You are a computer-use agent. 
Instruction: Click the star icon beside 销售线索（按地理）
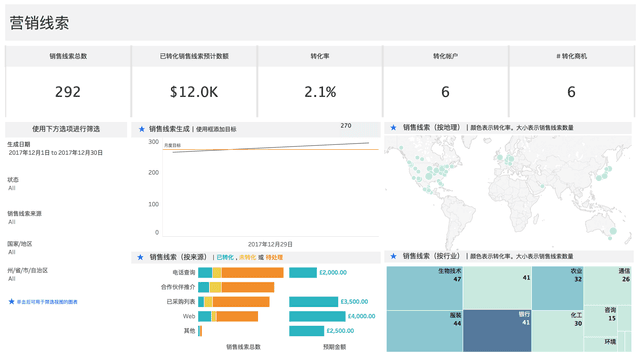pos(393,127)
